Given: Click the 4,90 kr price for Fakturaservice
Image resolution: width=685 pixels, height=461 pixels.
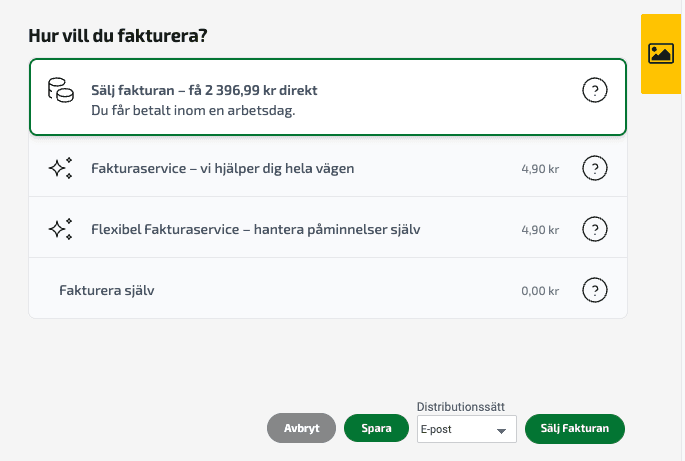Looking at the screenshot, I should coord(539,169).
